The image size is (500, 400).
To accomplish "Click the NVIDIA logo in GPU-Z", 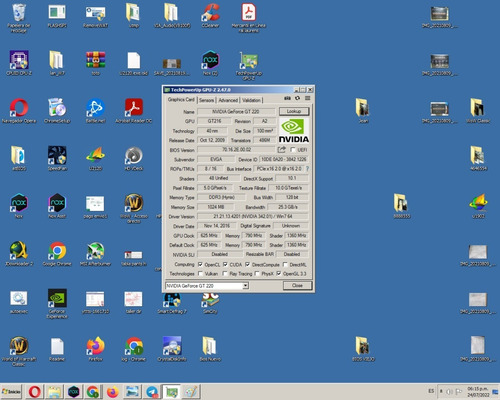I will (x=294, y=131).
